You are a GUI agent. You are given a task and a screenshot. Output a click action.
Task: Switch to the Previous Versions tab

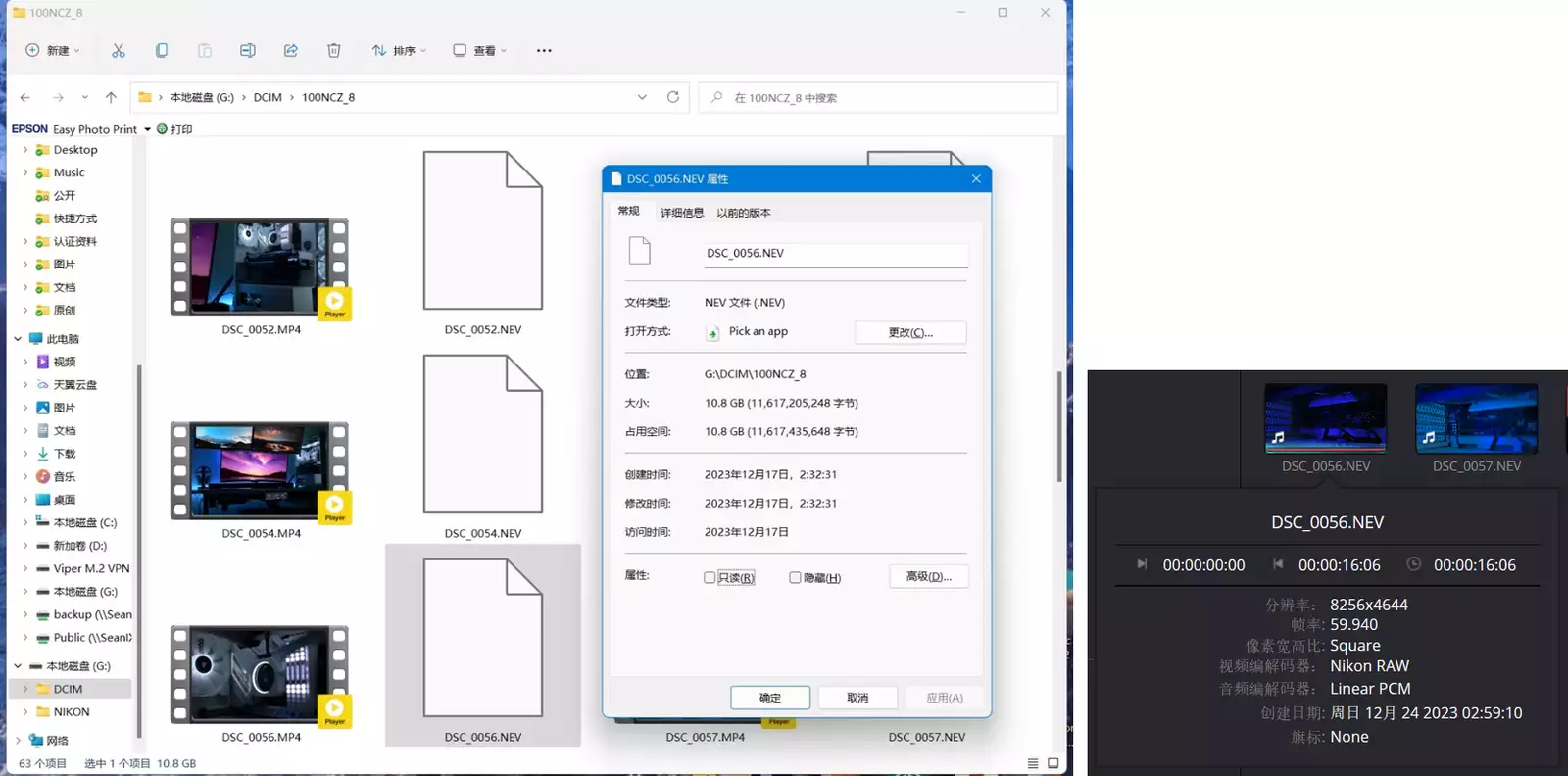coord(744,213)
